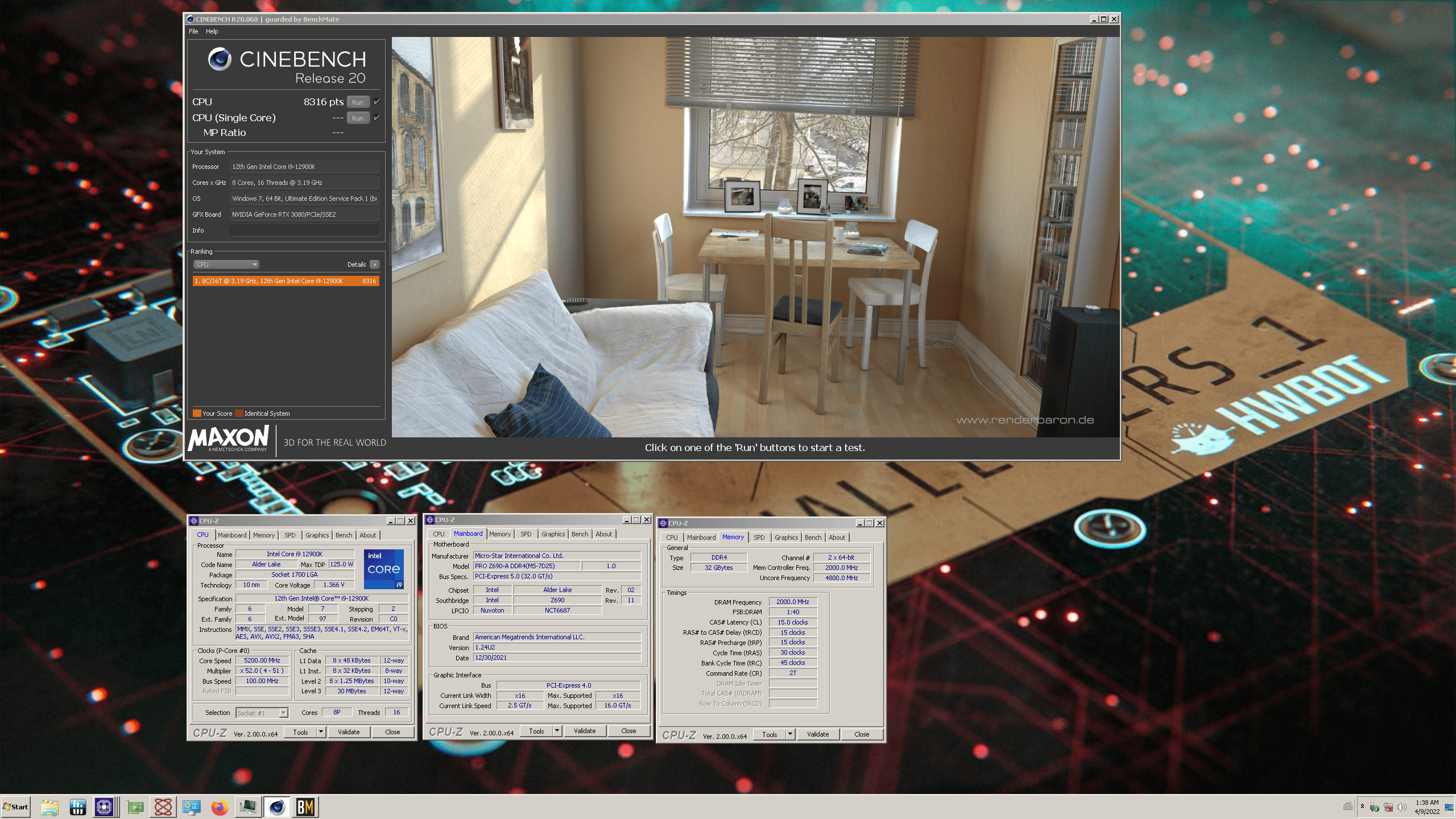The height and width of the screenshot is (819, 1456).
Task: Open the volume speaker tray icon
Action: pyautogui.click(x=1402, y=807)
